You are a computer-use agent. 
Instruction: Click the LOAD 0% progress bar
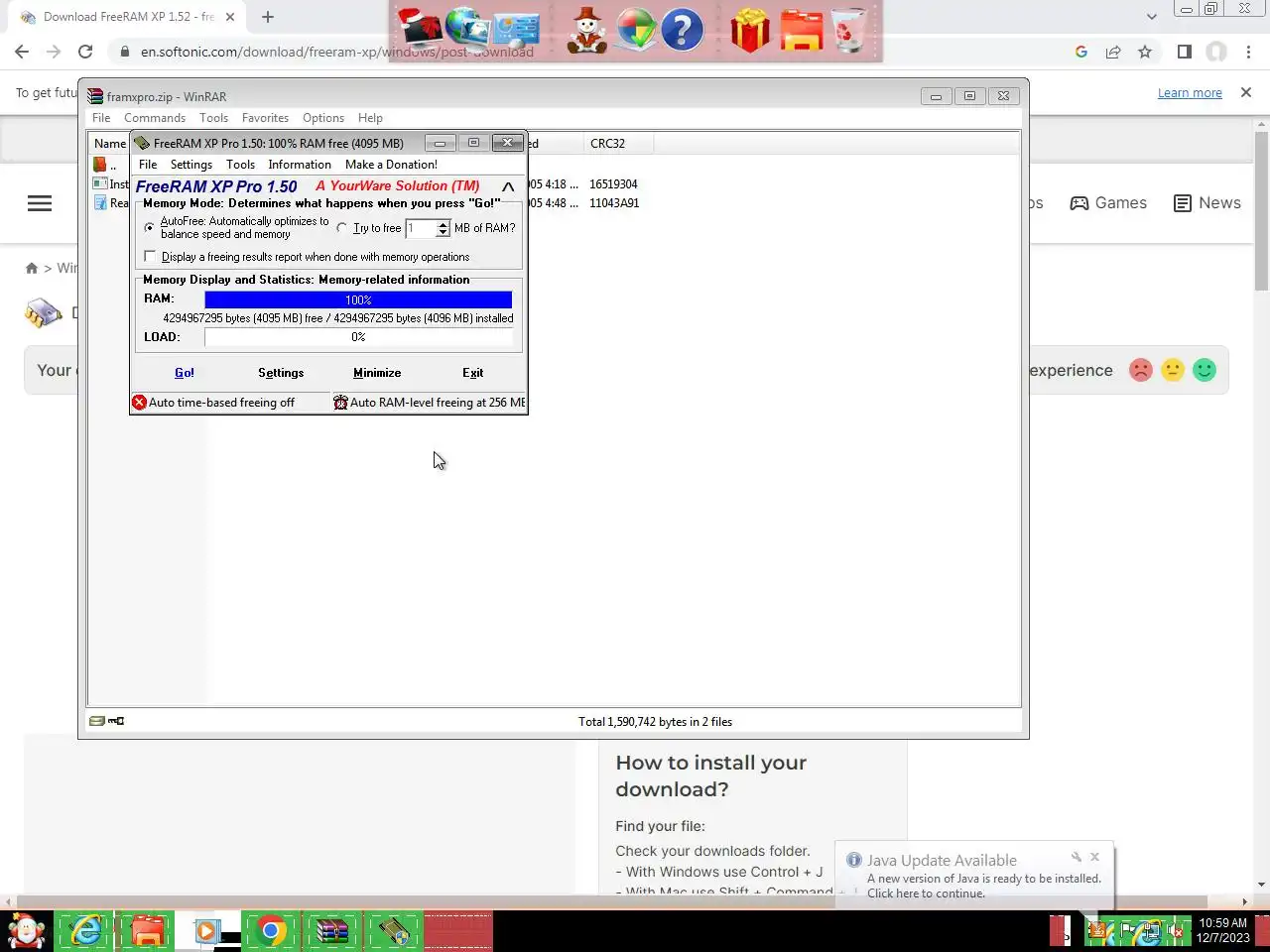pos(358,337)
